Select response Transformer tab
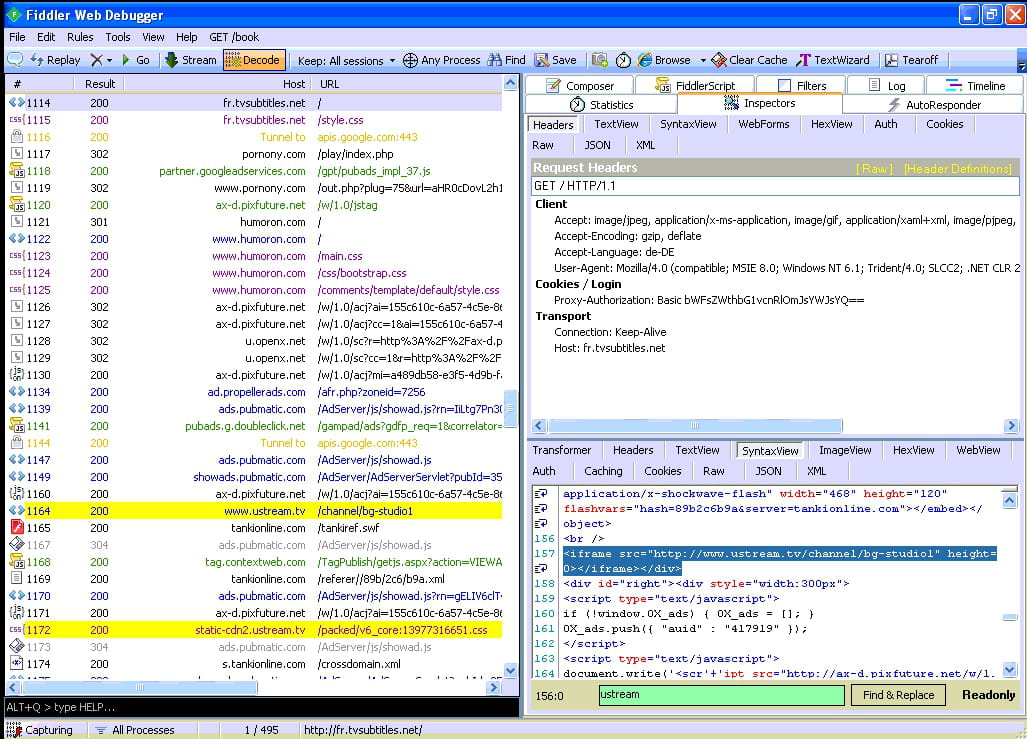Viewport: 1027px width, 739px height. coord(561,450)
